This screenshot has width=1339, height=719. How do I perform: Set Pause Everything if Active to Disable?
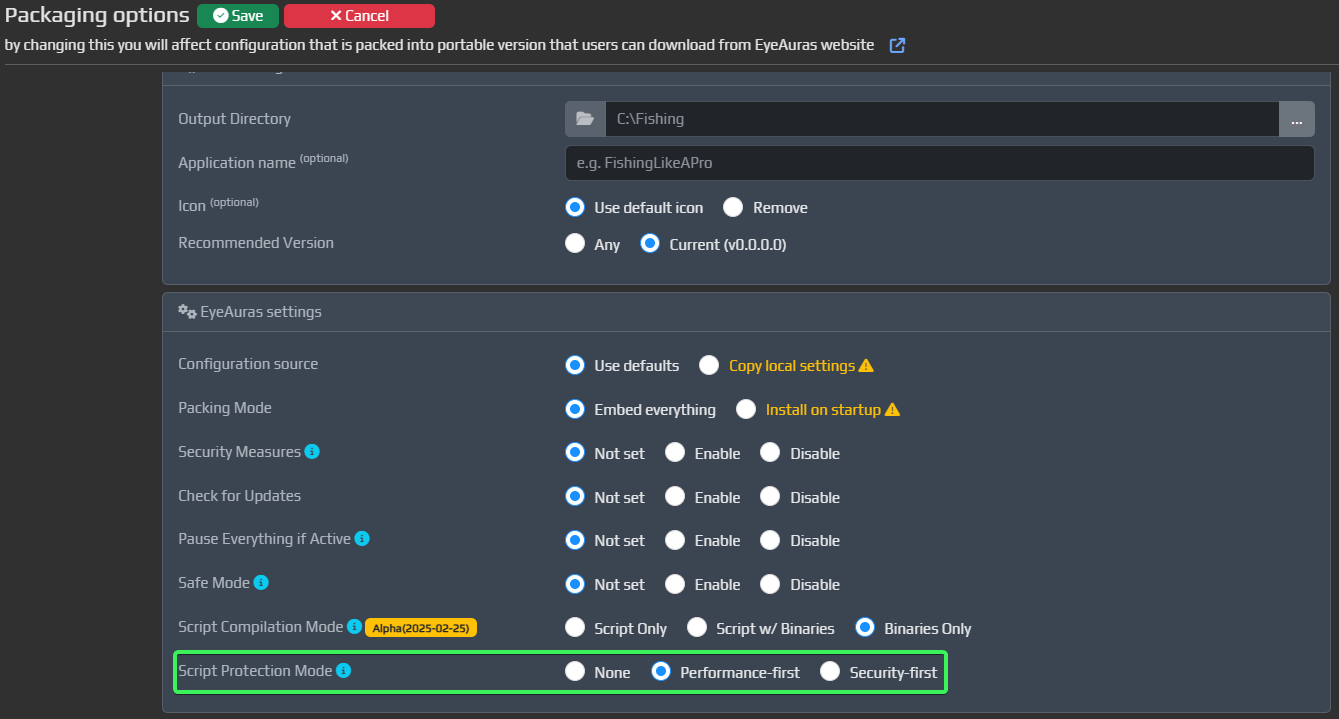coord(770,540)
